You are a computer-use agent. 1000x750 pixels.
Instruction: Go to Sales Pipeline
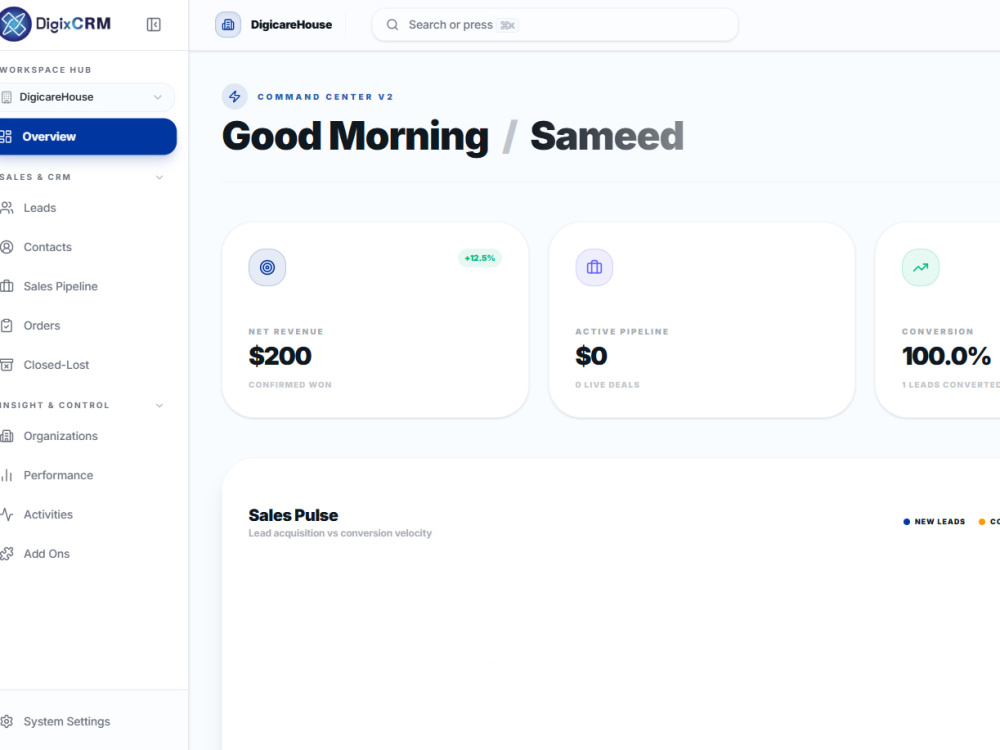(x=61, y=286)
